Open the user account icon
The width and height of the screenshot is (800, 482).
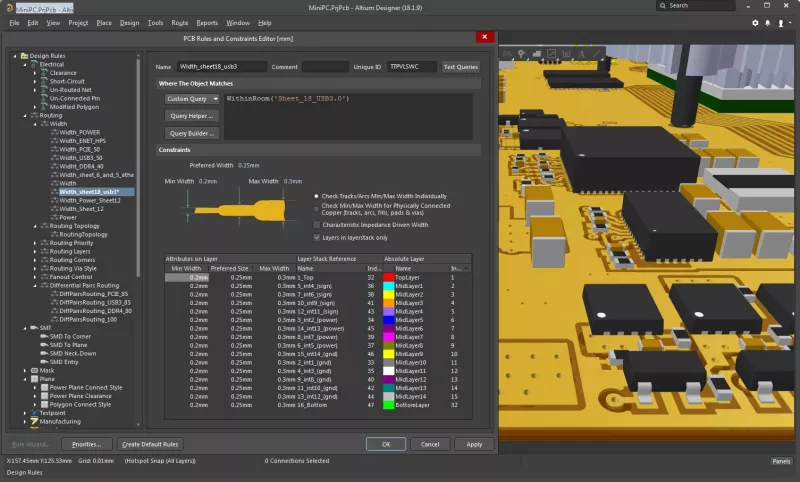781,23
